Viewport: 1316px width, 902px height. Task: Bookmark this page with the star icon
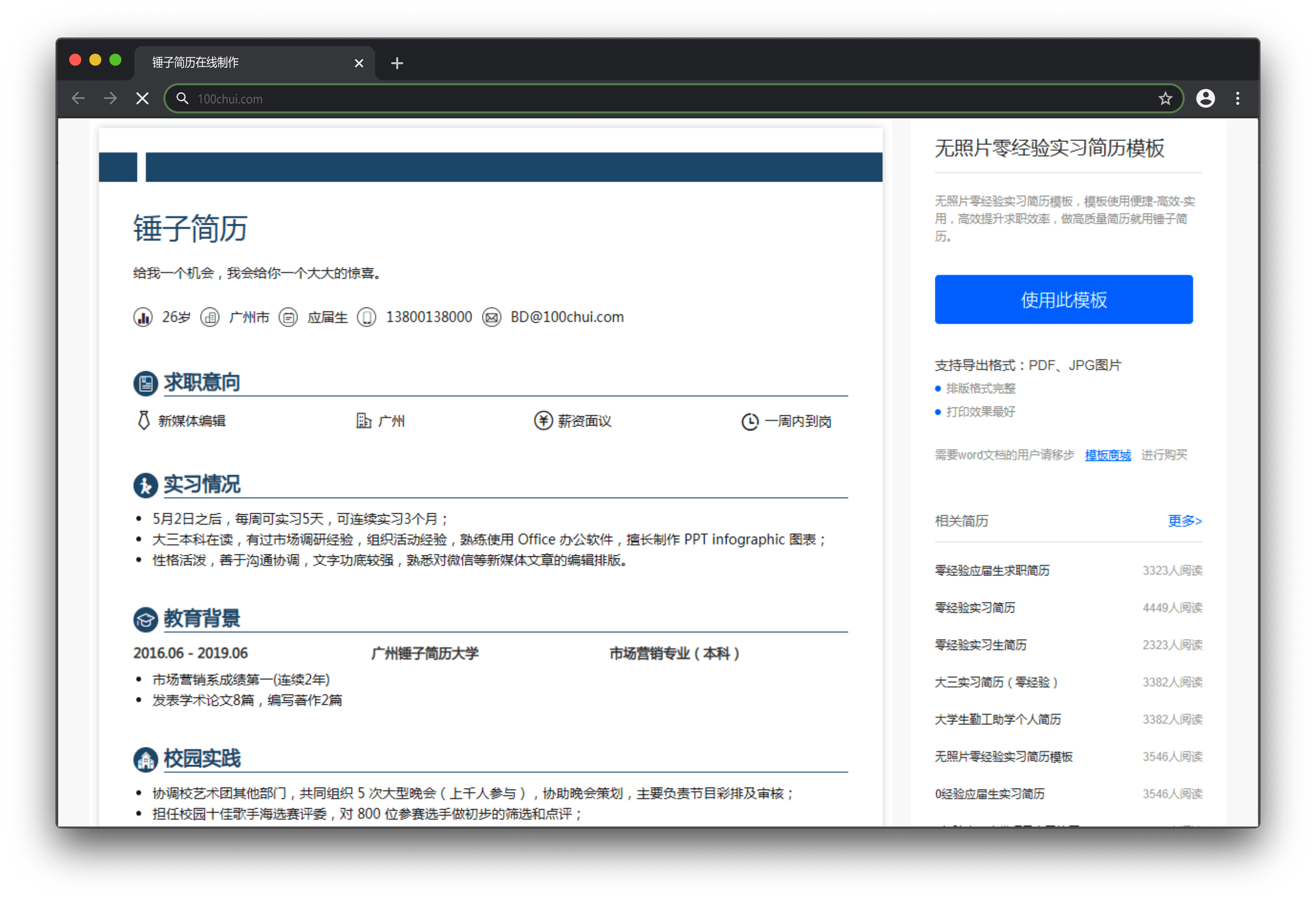pyautogui.click(x=1165, y=99)
